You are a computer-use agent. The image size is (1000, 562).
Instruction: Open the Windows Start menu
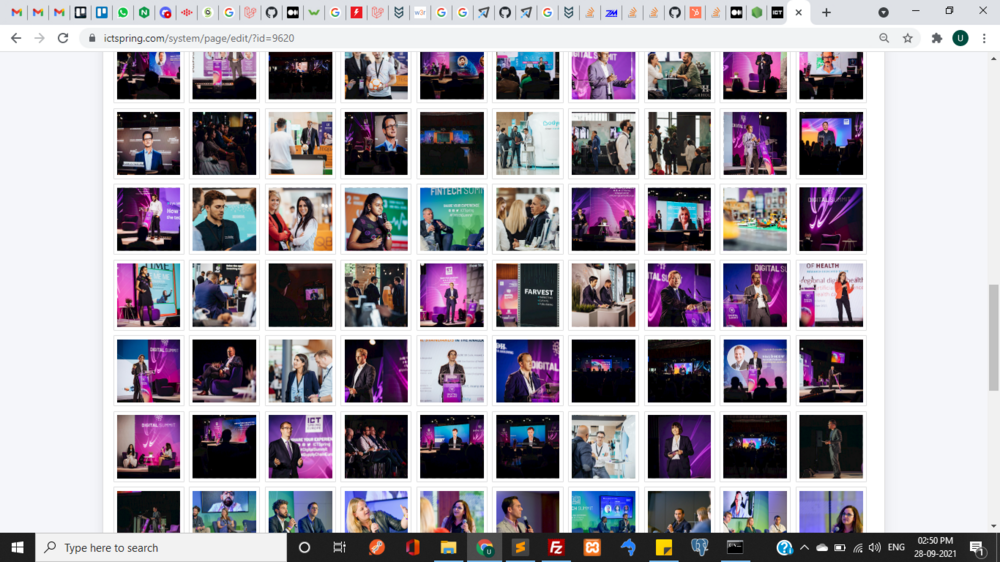pyautogui.click(x=17, y=547)
